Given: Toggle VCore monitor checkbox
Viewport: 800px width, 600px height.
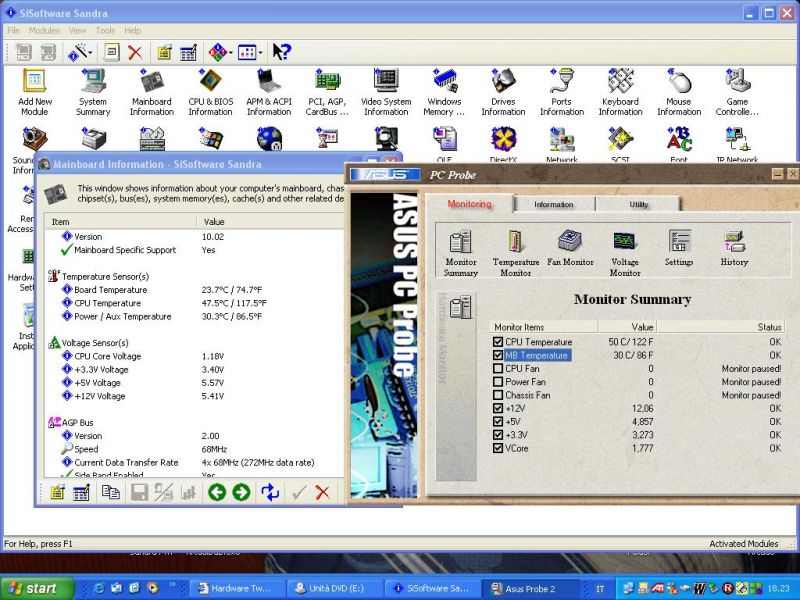Looking at the screenshot, I should pos(498,448).
